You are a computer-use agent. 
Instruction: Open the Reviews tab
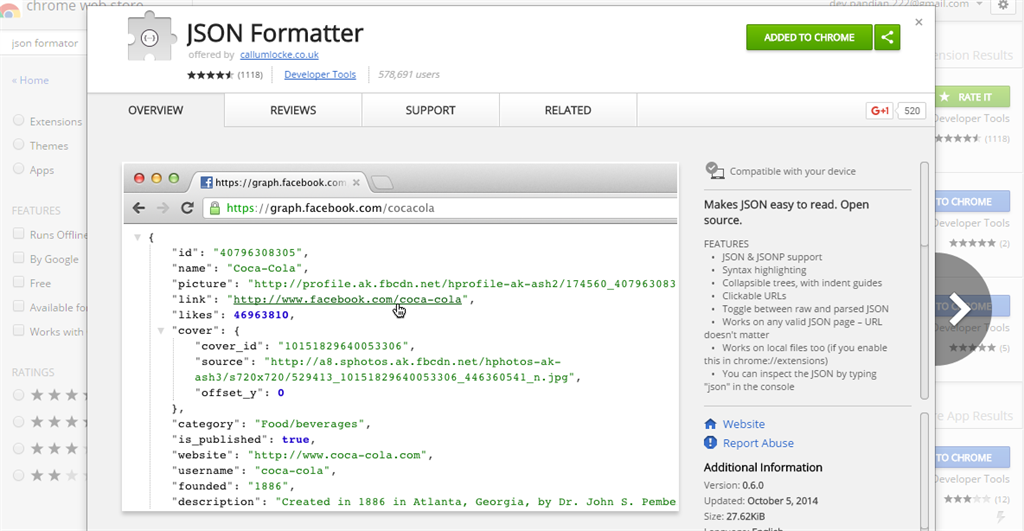click(293, 110)
